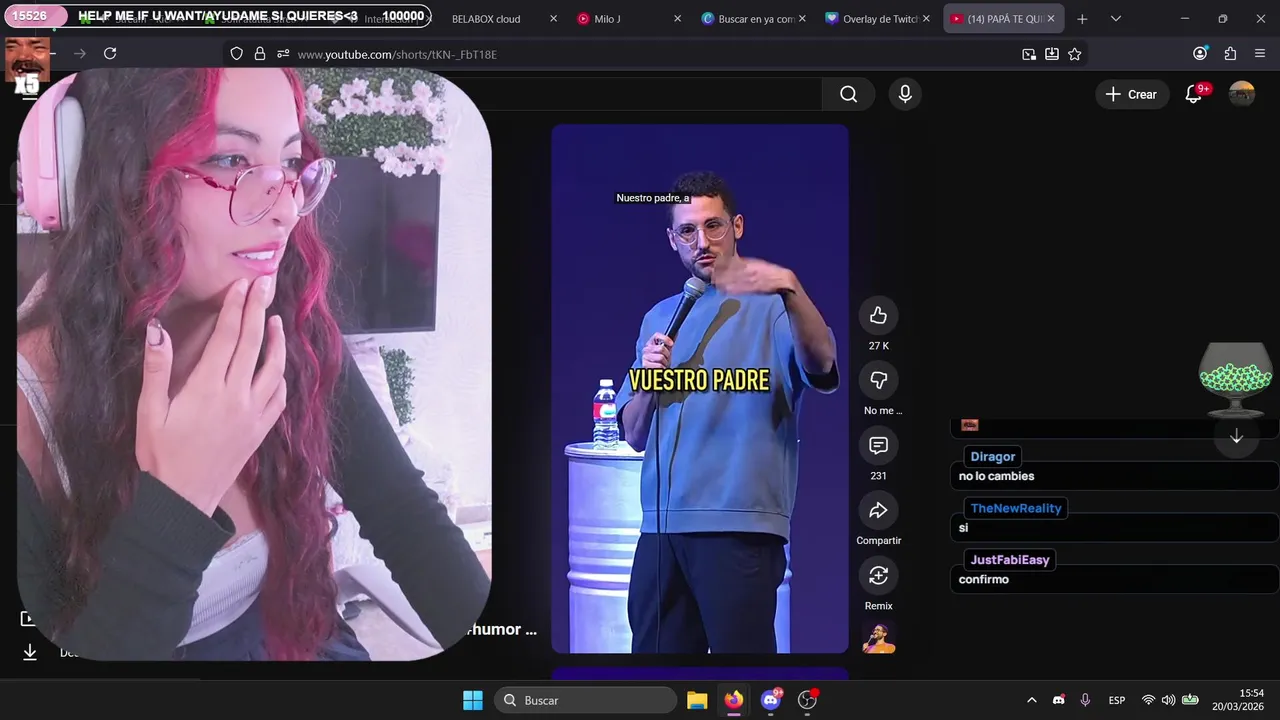The height and width of the screenshot is (720, 1280).
Task: Open Windows Start menu
Action: click(473, 700)
